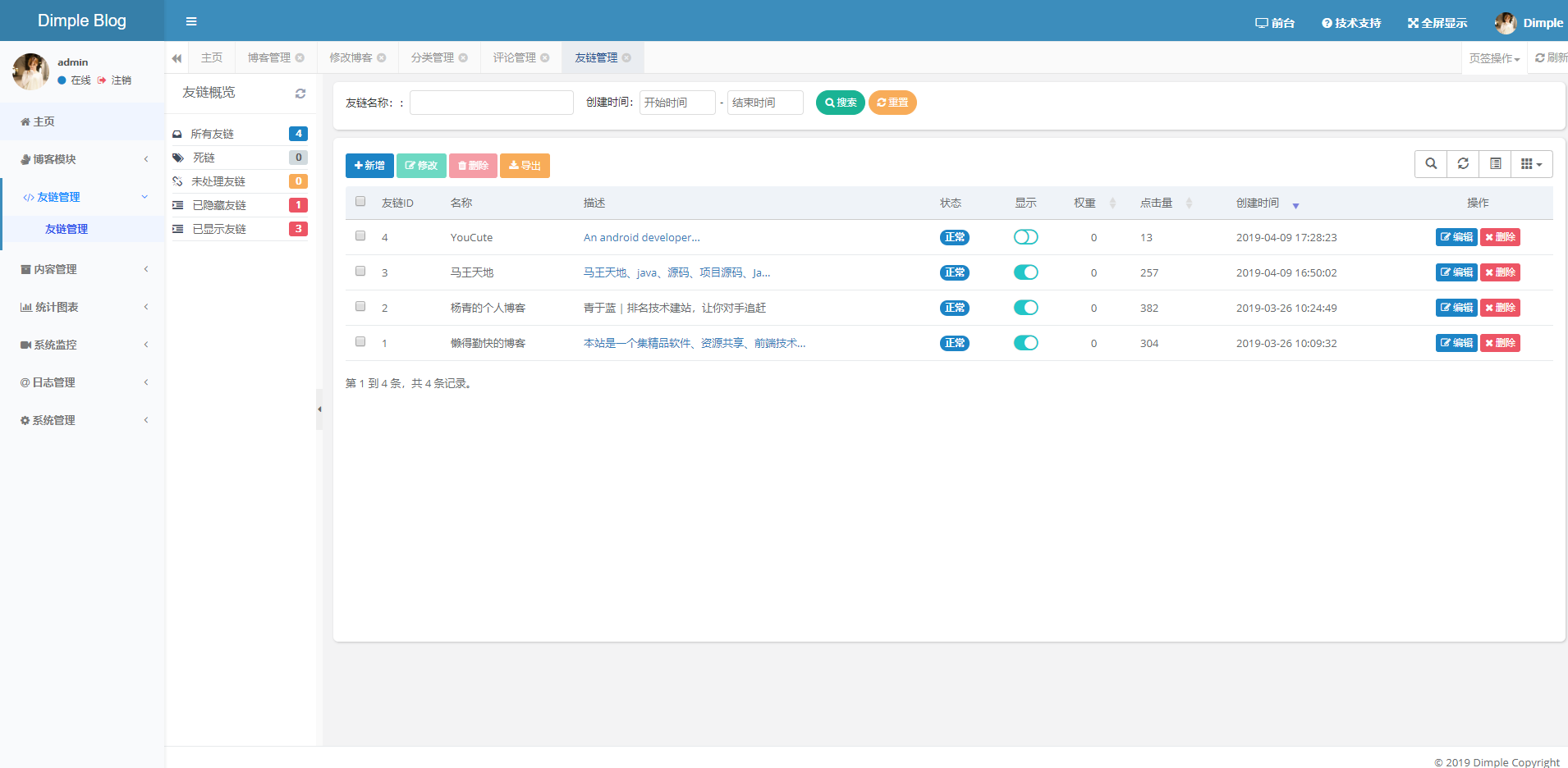
Task: Check the 马王天地 row checkbox
Action: click(x=360, y=271)
